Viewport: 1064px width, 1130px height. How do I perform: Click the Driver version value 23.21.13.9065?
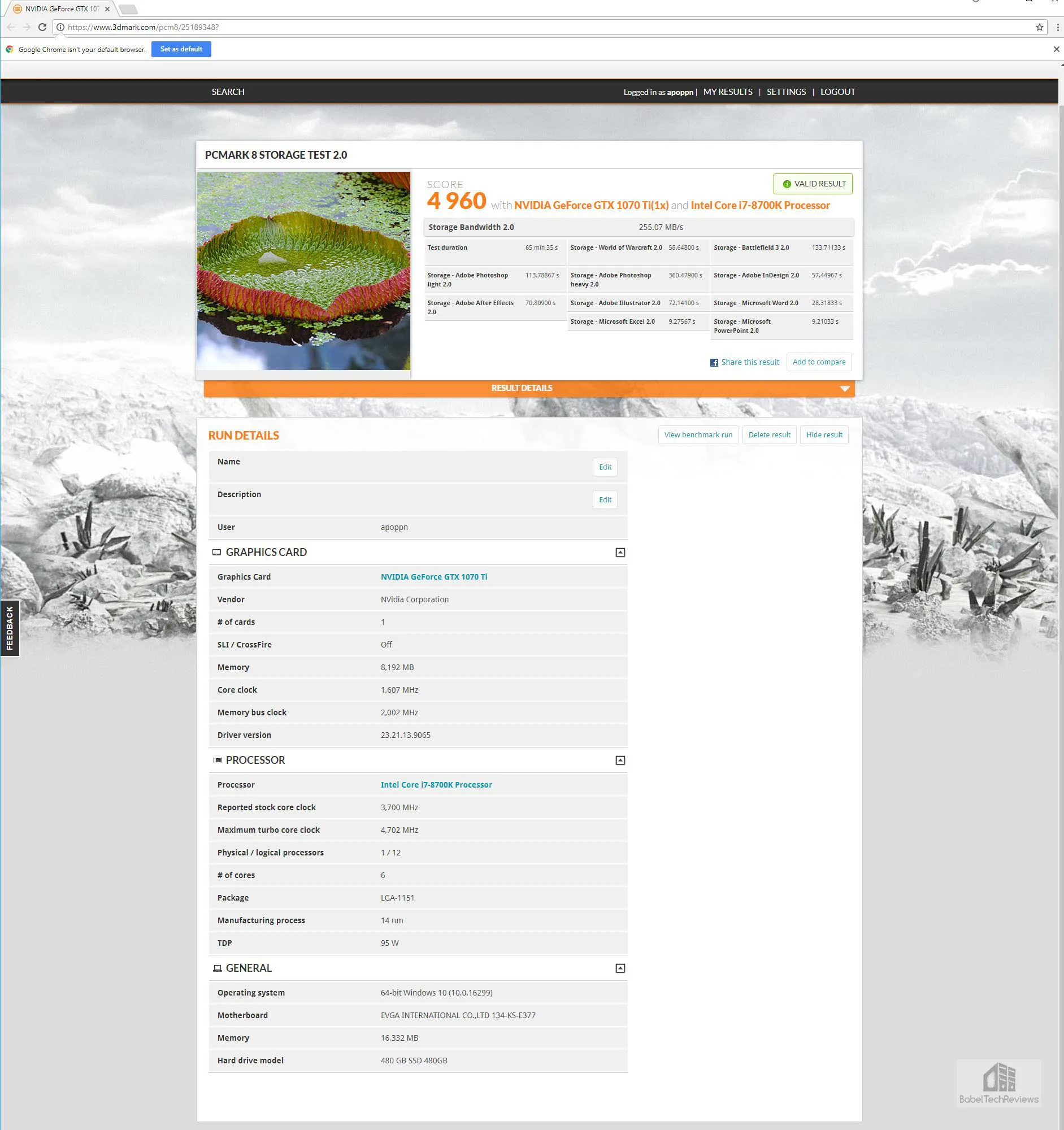pos(405,736)
